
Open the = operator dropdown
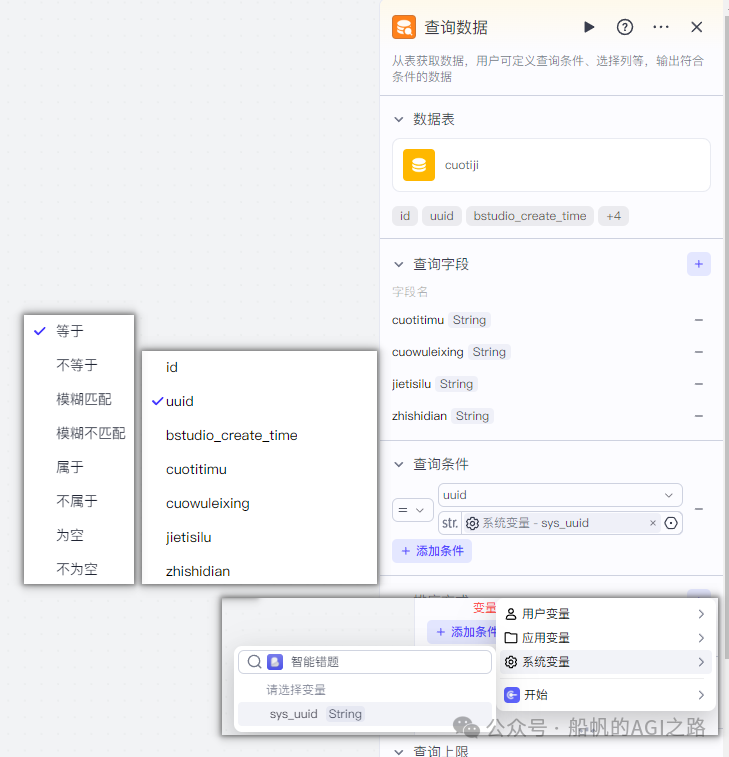[x=412, y=510]
